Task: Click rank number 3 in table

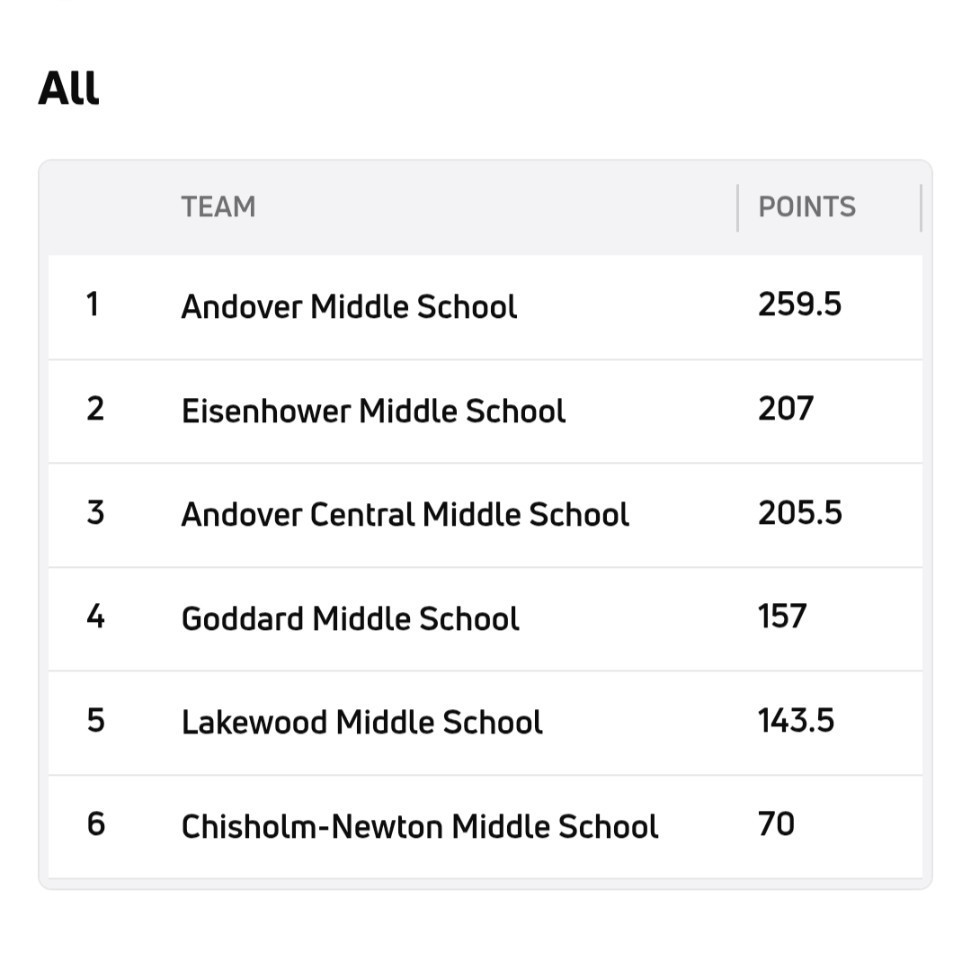Action: 95,513
